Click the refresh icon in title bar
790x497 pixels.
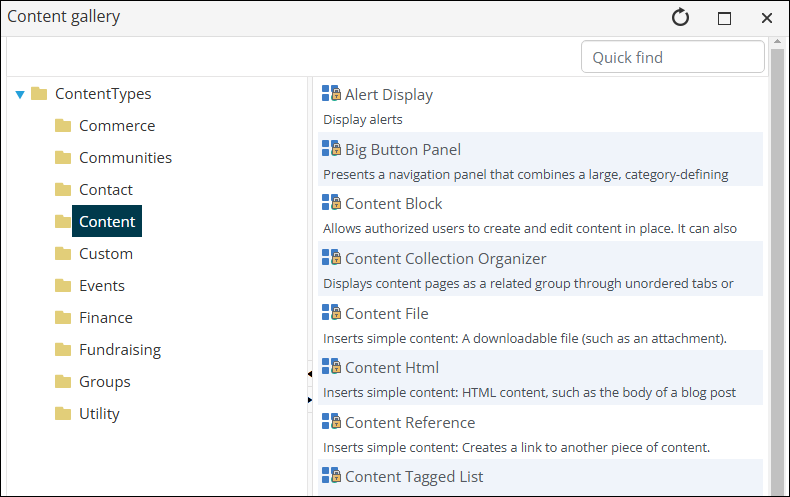(680, 18)
